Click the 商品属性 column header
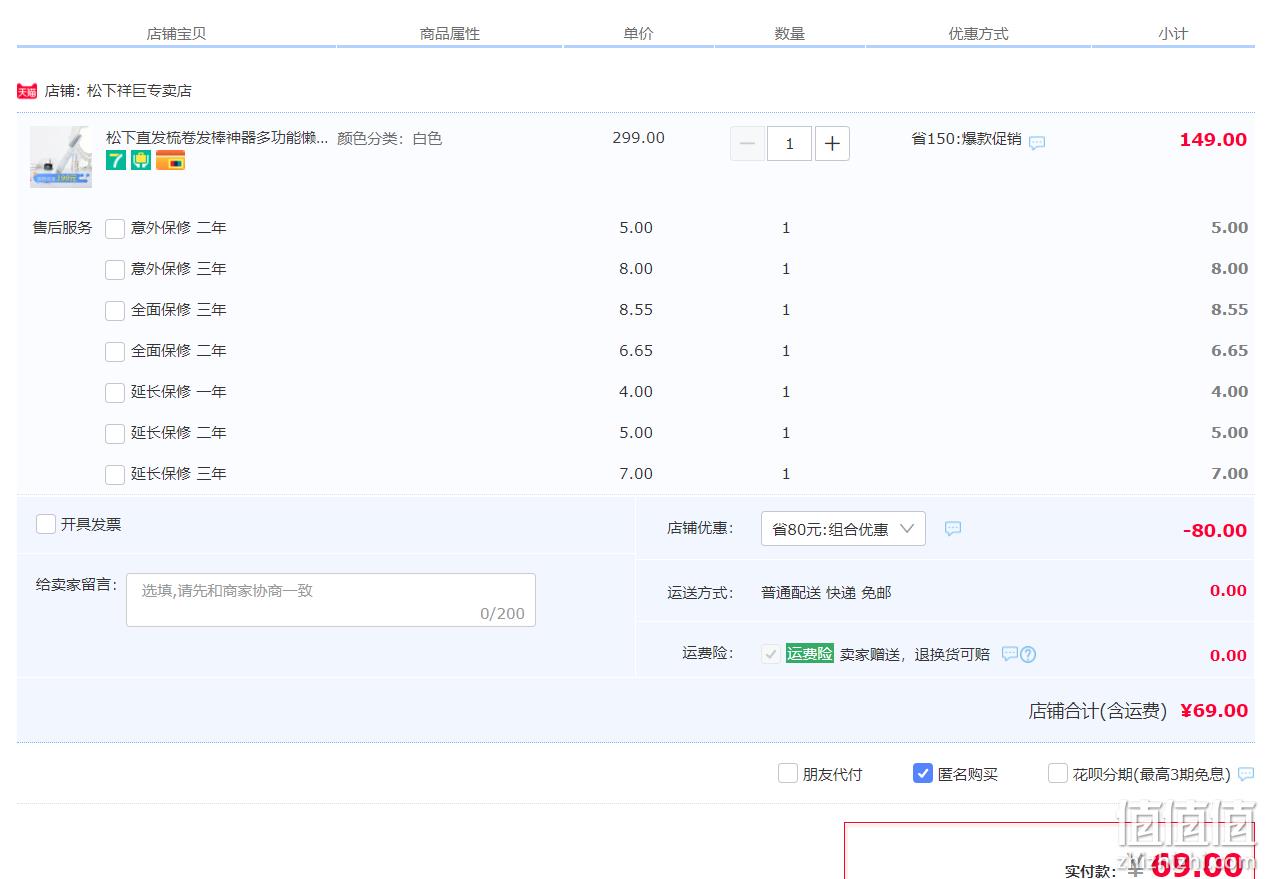This screenshot has width=1266, height=879. [450, 34]
